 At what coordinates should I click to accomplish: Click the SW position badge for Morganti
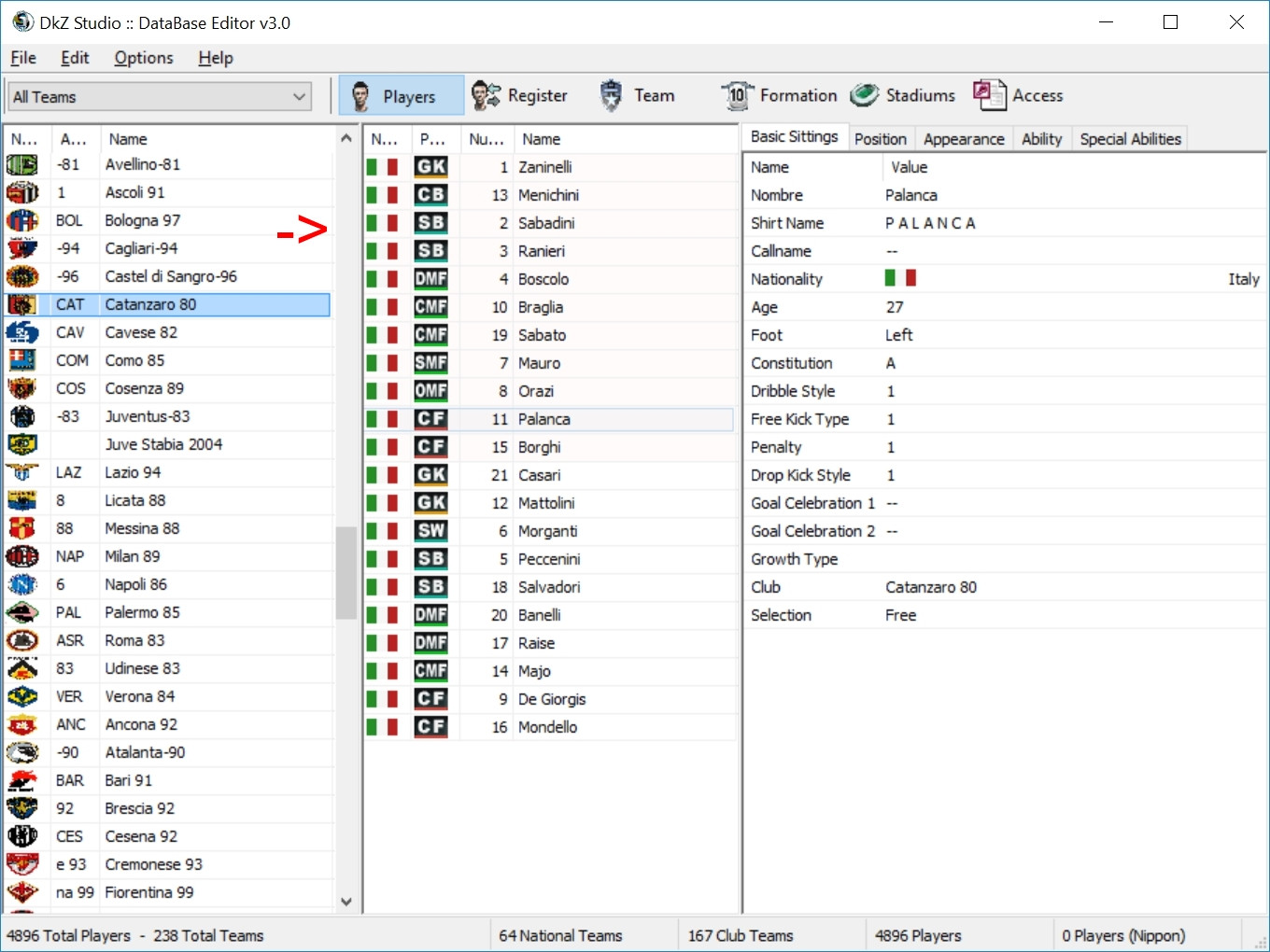point(430,531)
